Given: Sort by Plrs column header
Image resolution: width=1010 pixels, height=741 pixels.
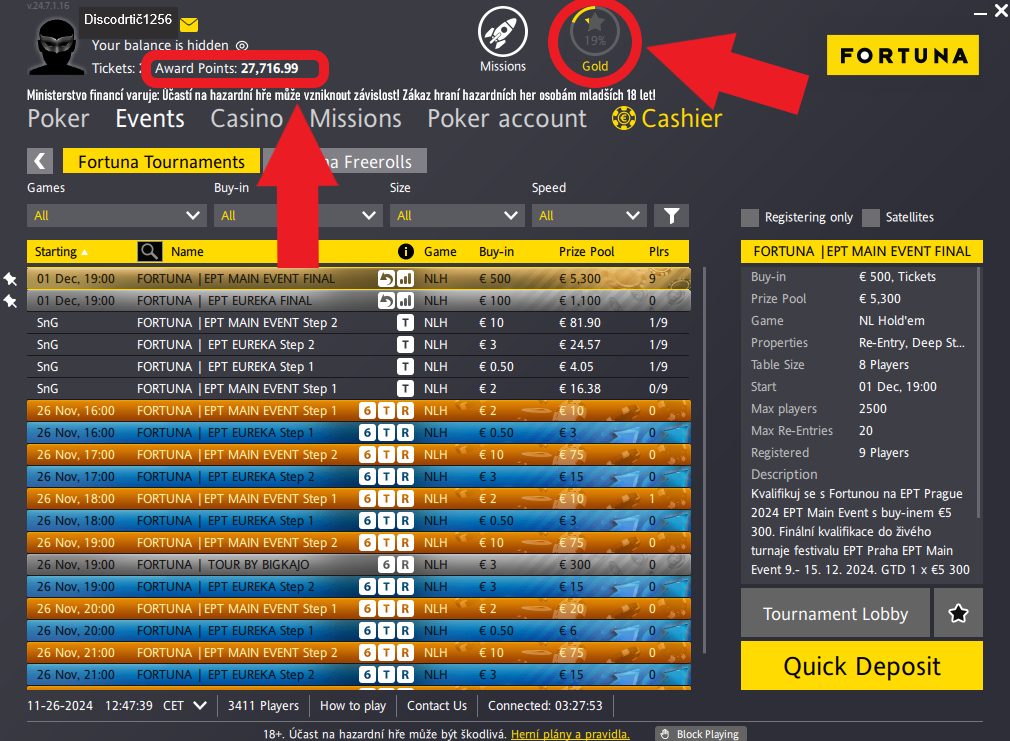Looking at the screenshot, I should 659,251.
